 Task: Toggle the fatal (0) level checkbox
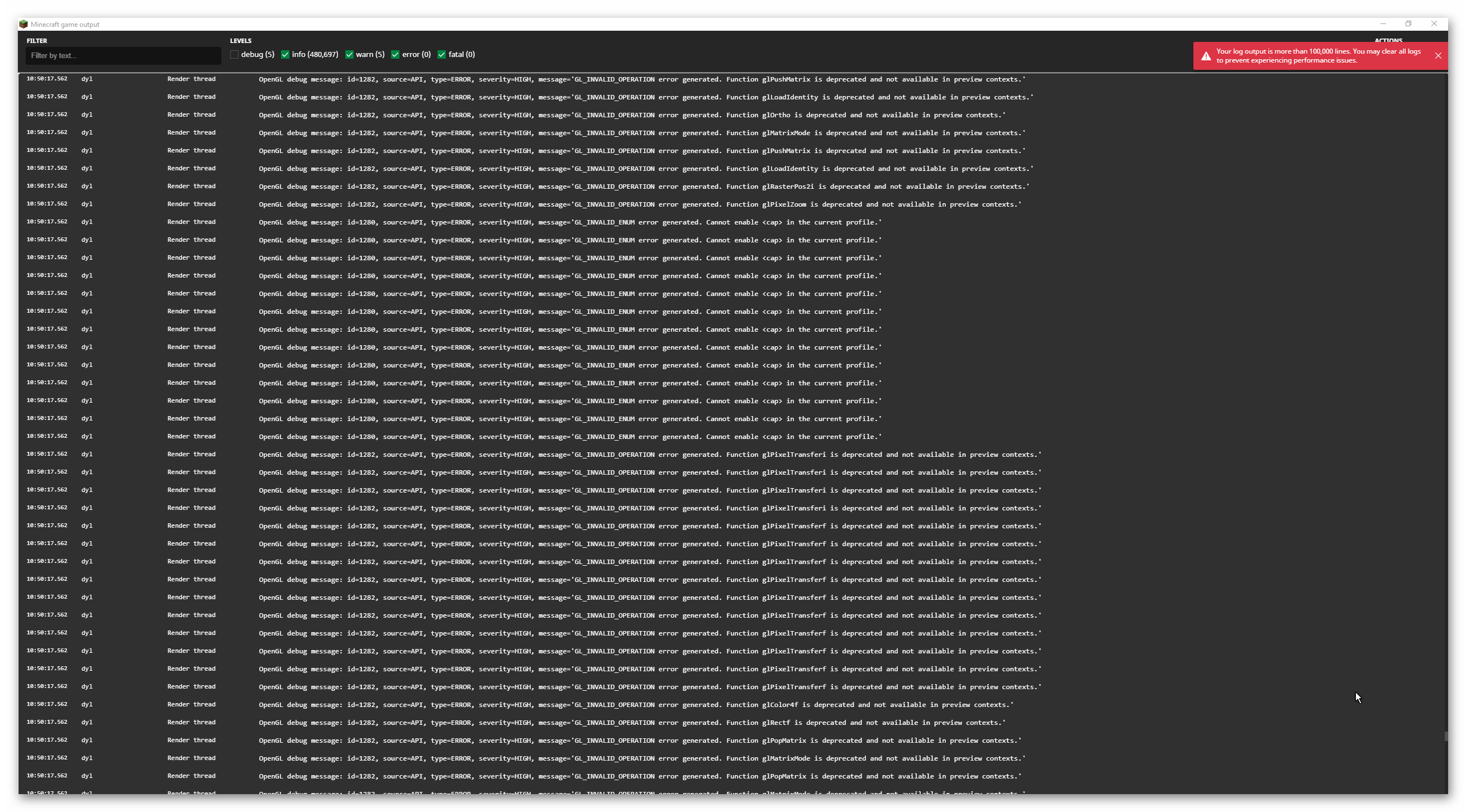[441, 55]
